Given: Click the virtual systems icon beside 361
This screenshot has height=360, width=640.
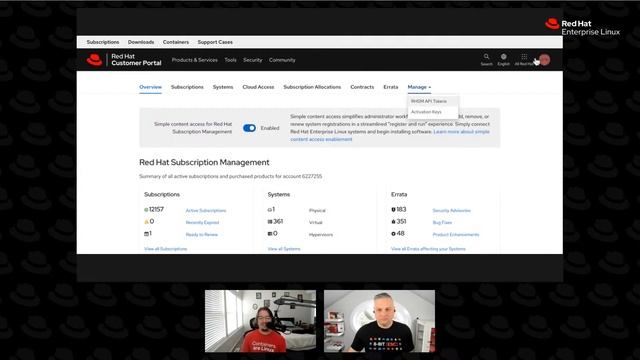Looking at the screenshot, I should 269,222.
